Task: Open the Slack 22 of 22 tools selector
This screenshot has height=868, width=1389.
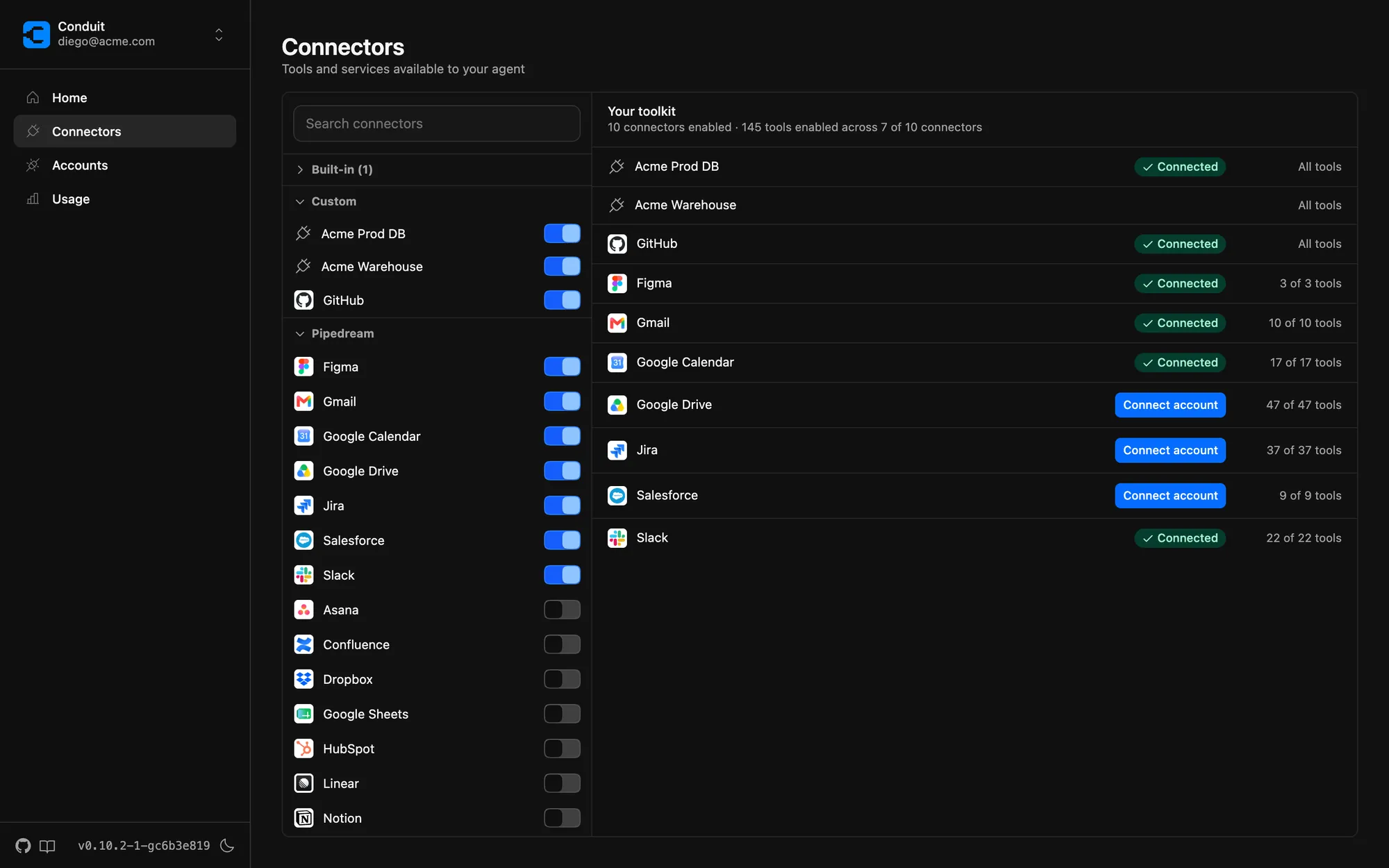Action: tap(1304, 538)
